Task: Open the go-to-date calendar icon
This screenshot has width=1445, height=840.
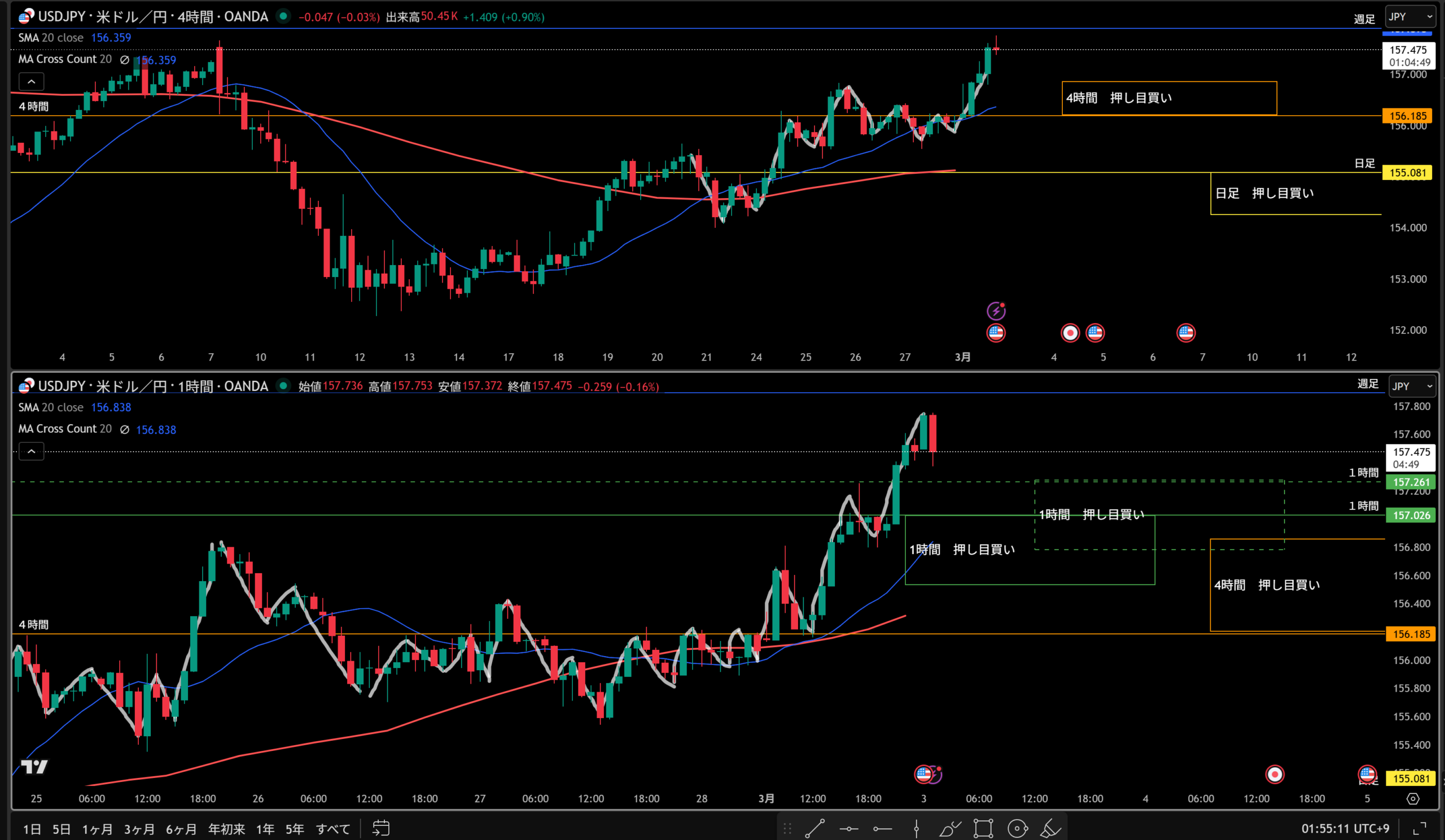Action: pos(382,829)
